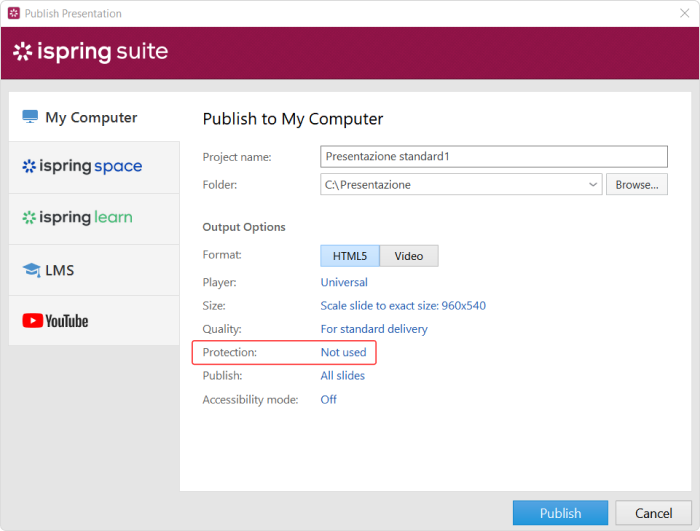Viewport: 700px width, 531px height.
Task: Click the Publish to My Computer heading
Action: coord(293,119)
